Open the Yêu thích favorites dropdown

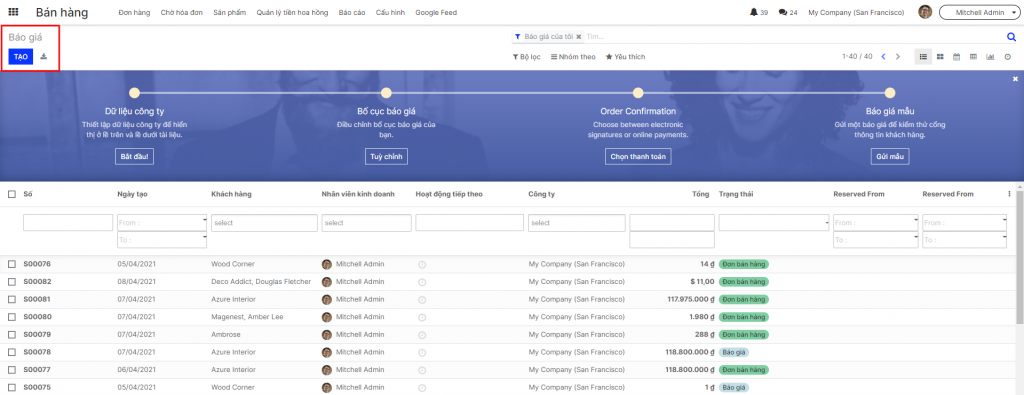point(625,57)
